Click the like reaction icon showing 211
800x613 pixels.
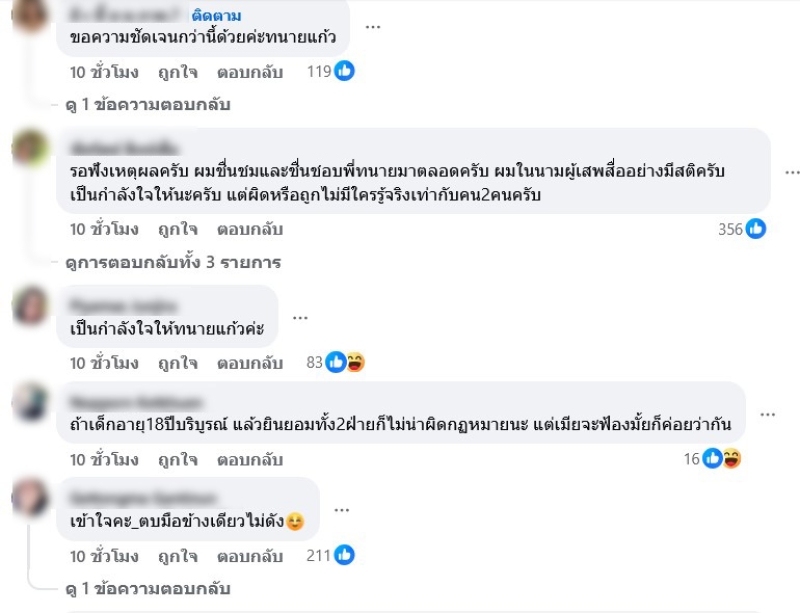tap(344, 555)
